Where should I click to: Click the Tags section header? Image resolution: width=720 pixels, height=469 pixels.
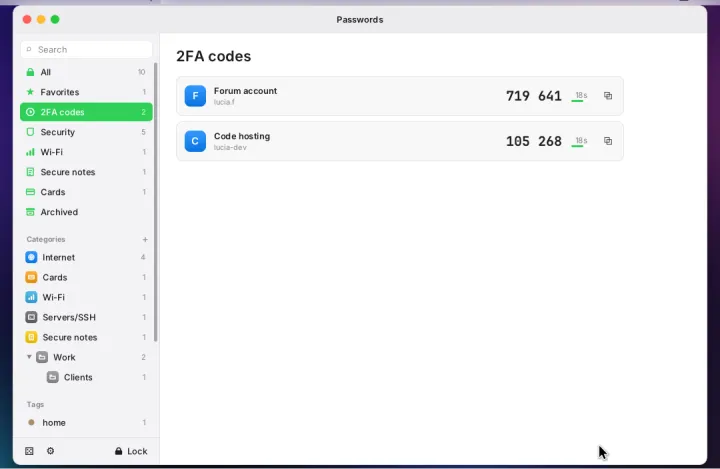(35, 404)
